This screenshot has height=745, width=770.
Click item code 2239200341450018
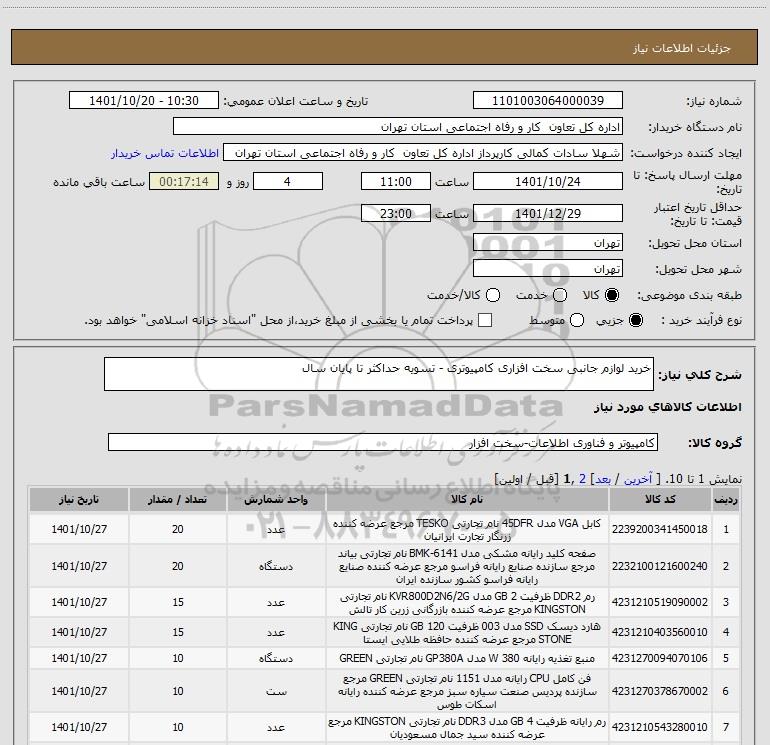click(x=660, y=529)
